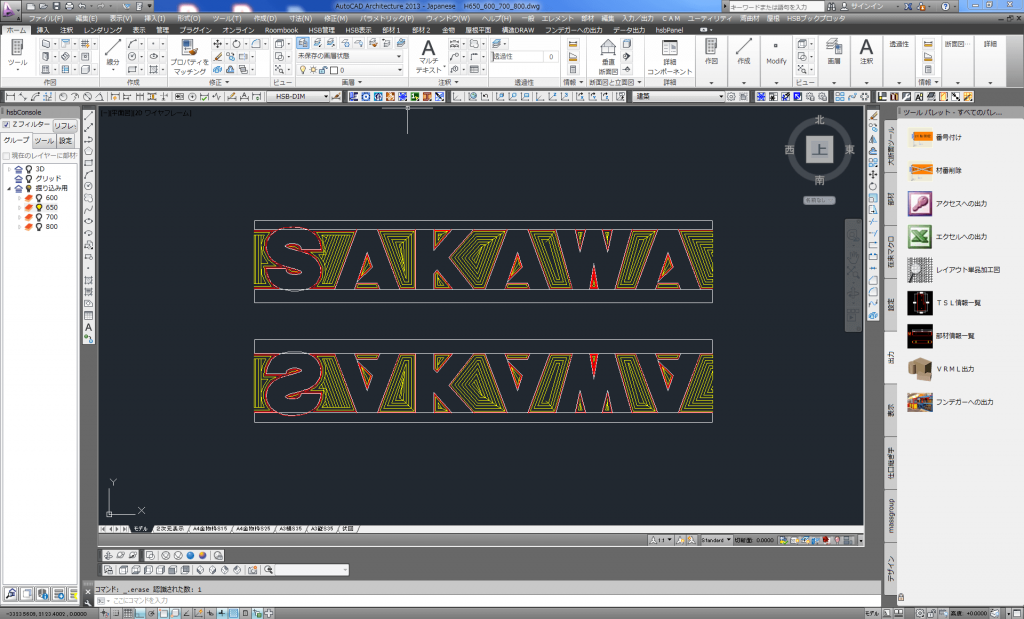This screenshot has width=1024, height=619.
Task: Click the paintbrush icon beside HSB-DIM dropdown
Action: 336,97
